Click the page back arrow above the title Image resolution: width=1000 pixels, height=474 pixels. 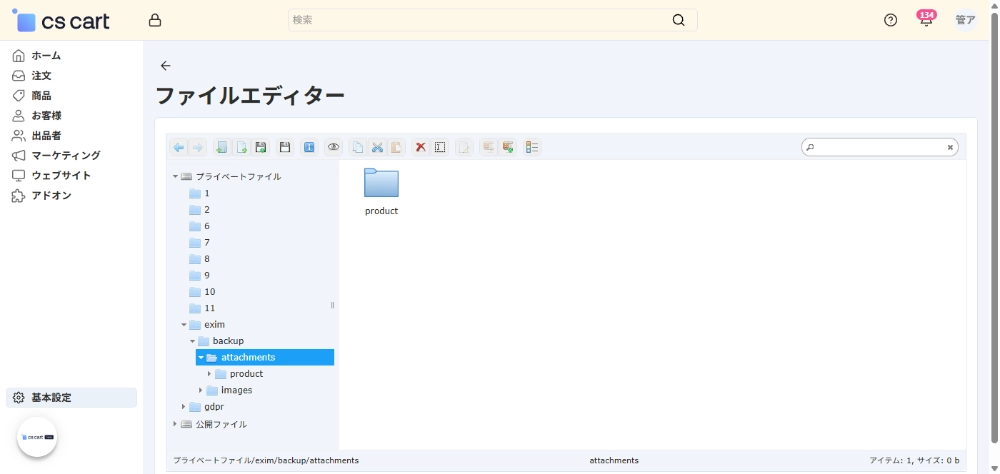[166, 66]
